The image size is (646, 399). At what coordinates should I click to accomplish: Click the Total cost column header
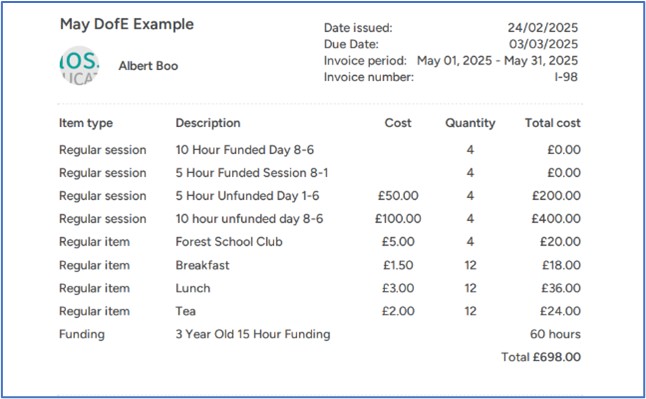tap(552, 123)
